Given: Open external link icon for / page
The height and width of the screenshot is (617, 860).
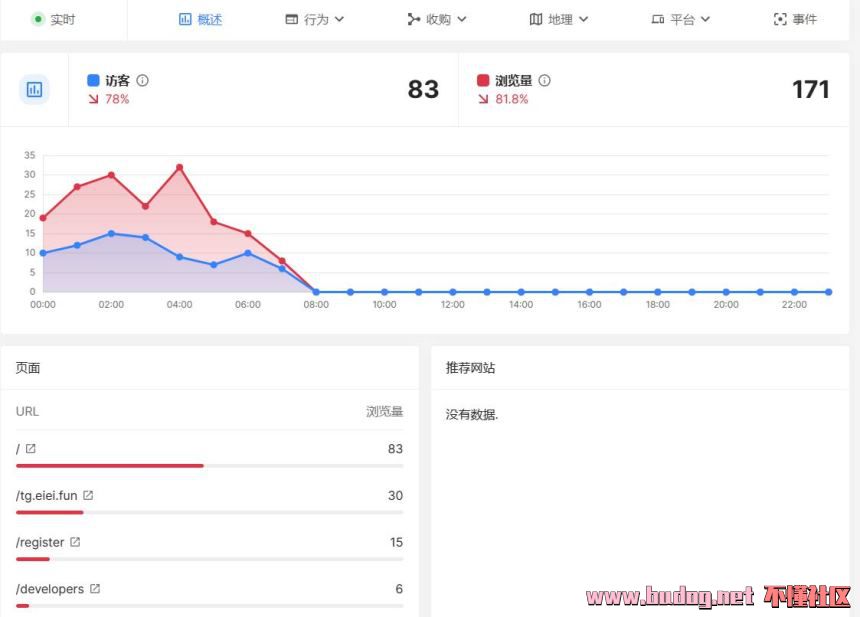Looking at the screenshot, I should (31, 449).
